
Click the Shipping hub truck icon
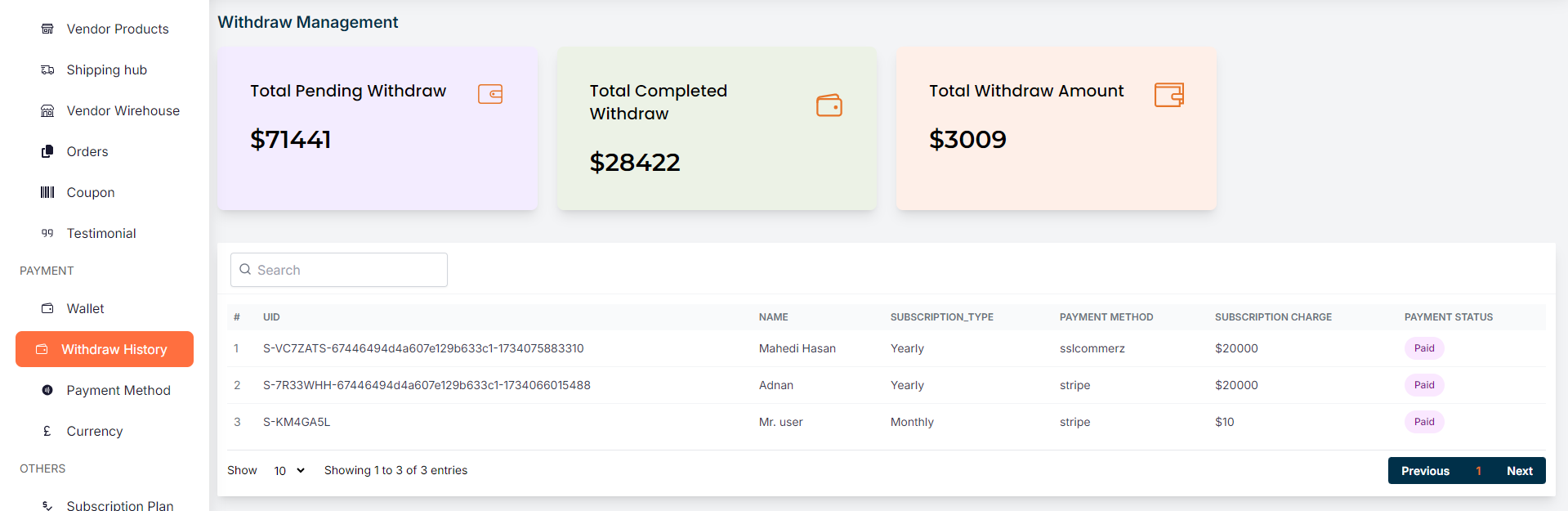click(47, 69)
